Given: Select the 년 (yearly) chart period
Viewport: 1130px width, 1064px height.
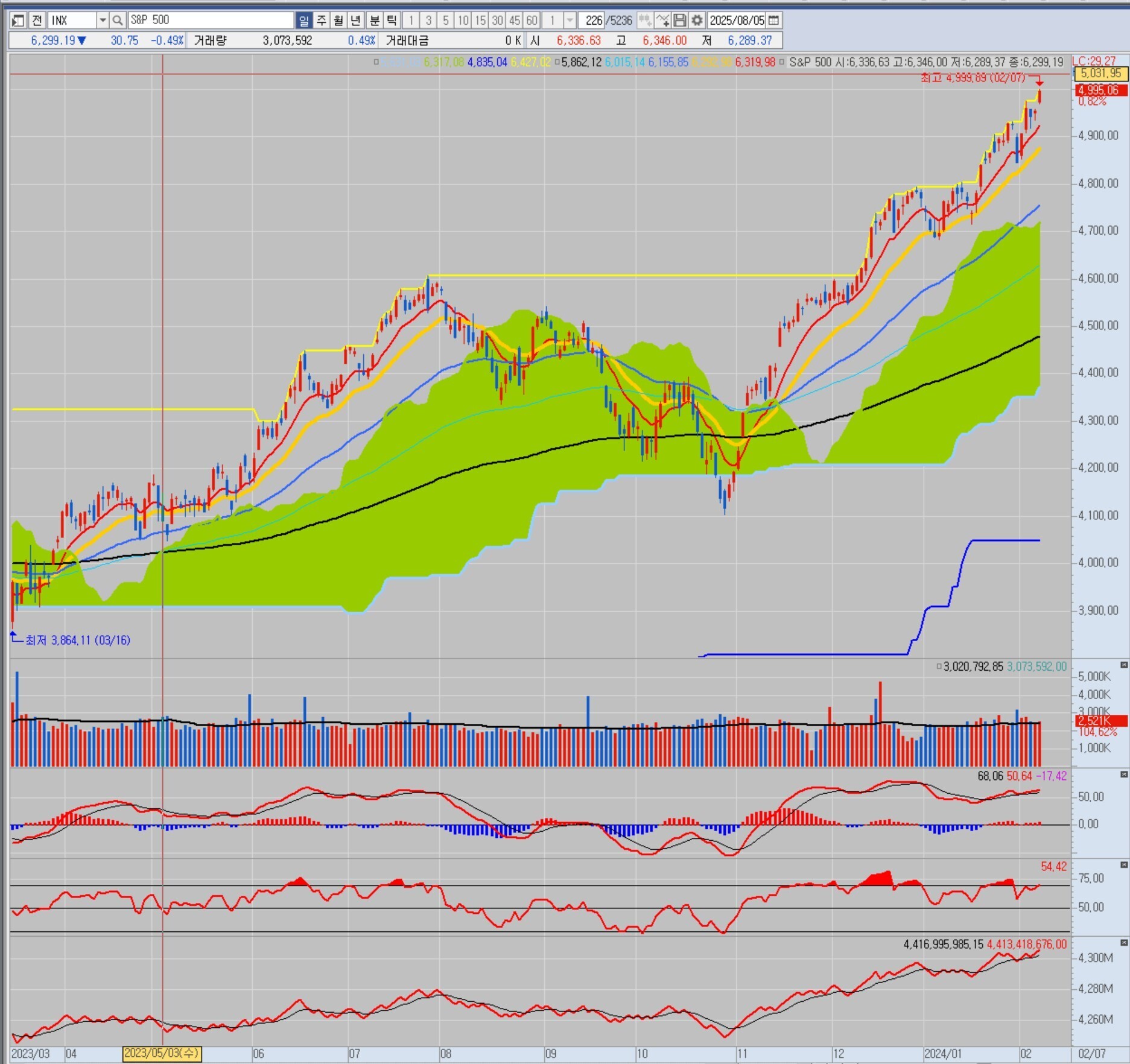Looking at the screenshot, I should click(x=356, y=21).
